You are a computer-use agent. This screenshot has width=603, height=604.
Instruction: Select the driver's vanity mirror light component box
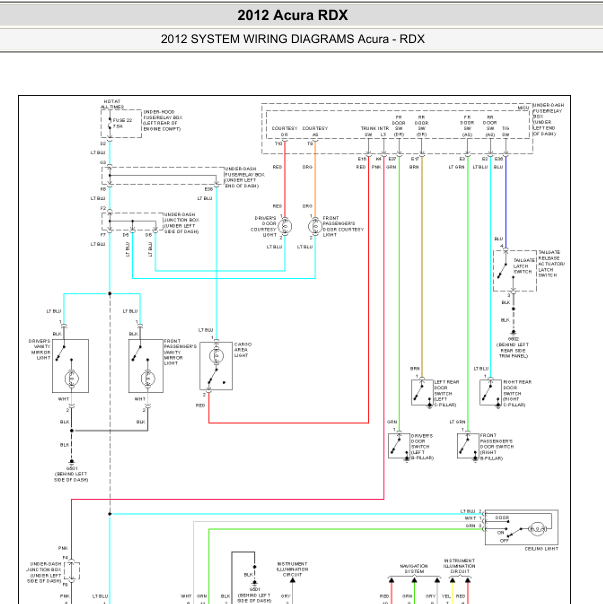point(71,366)
